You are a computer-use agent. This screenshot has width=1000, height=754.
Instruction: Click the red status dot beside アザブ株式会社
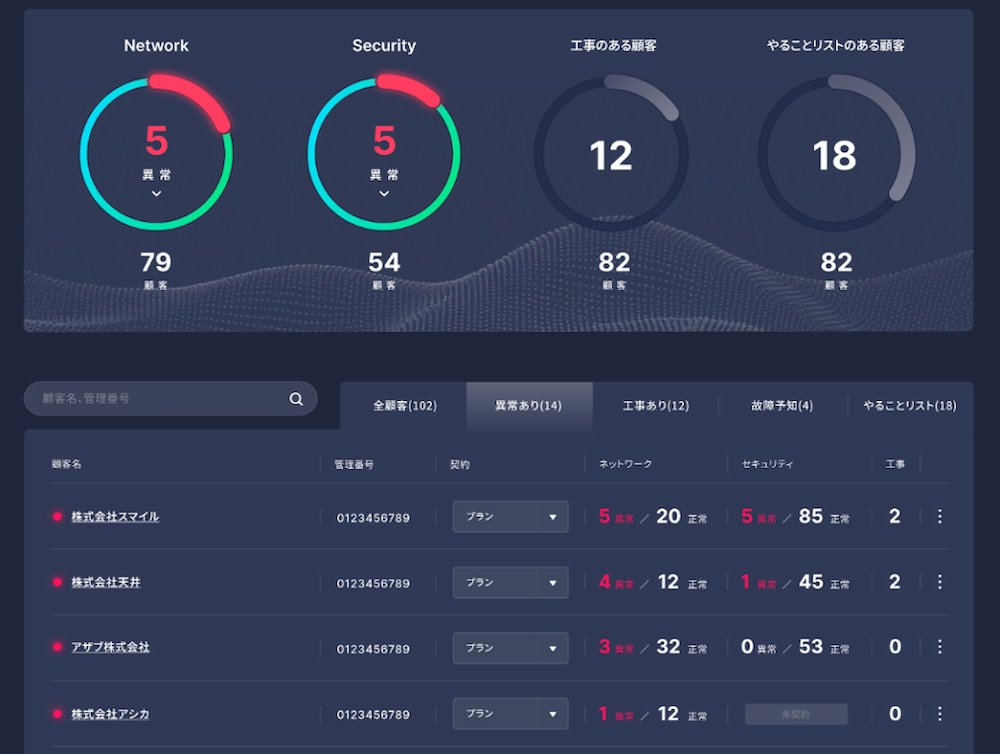pos(57,647)
